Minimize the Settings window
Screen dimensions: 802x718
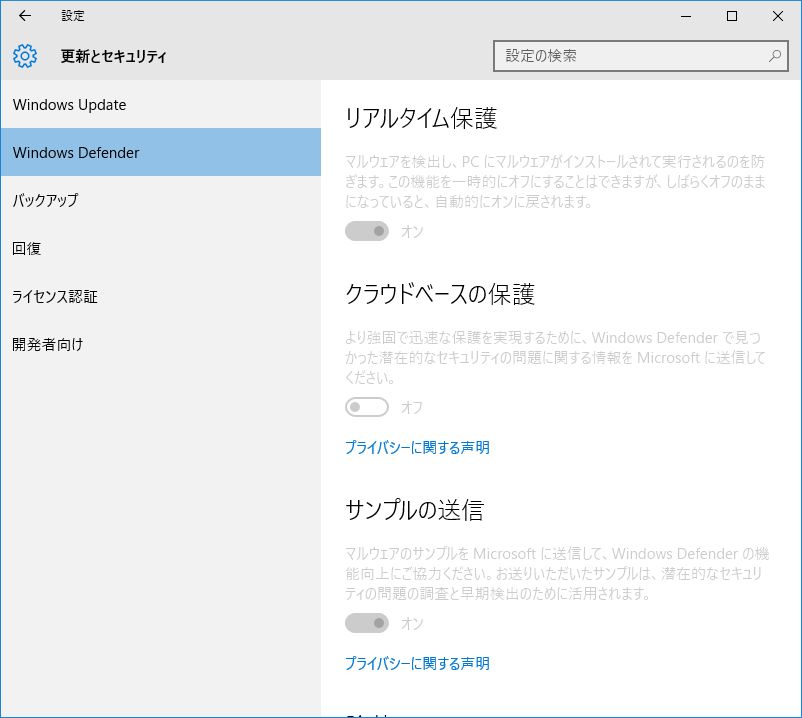click(x=686, y=16)
